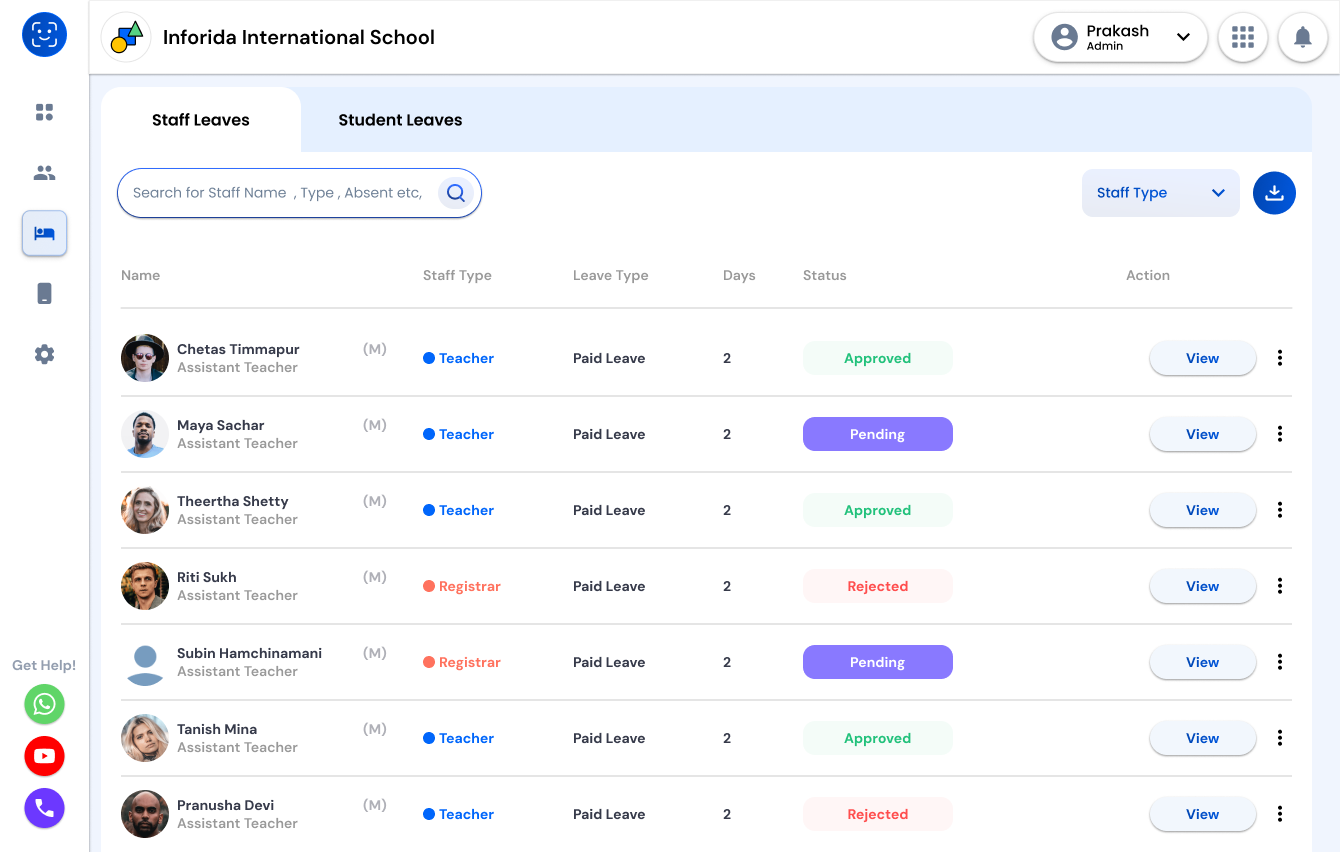1340x852 pixels.
Task: Click the purple phone call icon
Action: (44, 808)
